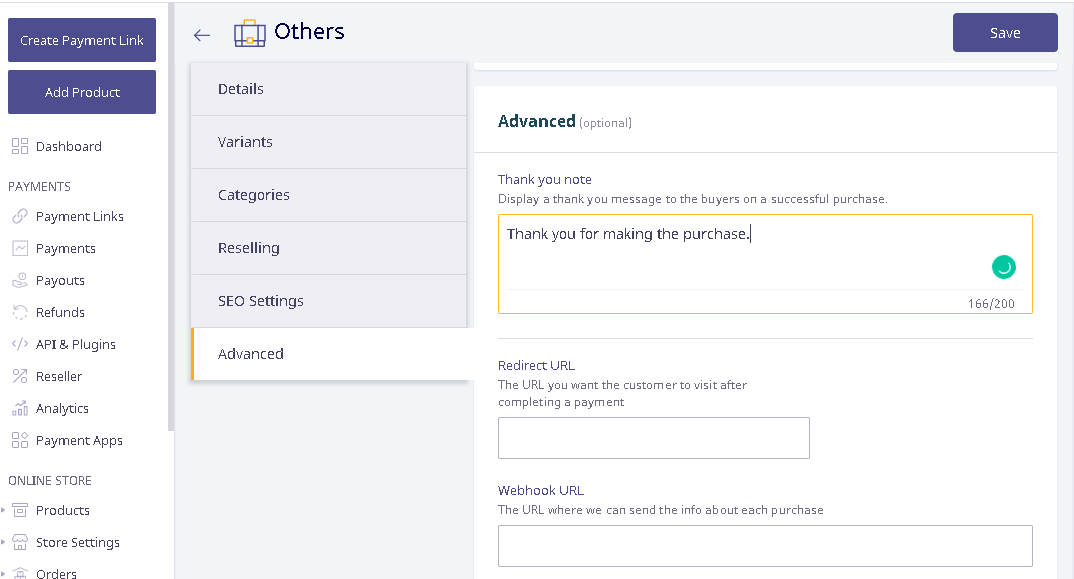The image size is (1074, 579).
Task: Open Payments via its chart icon
Action: (20, 248)
